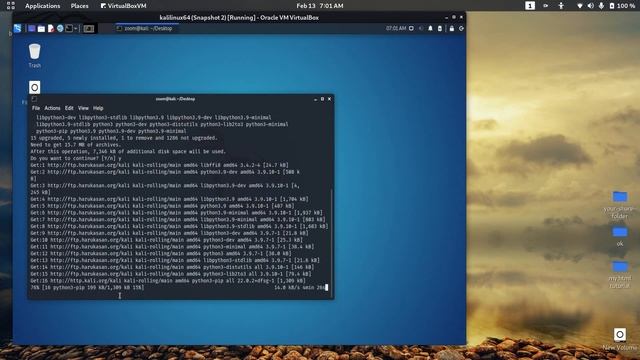
Task: Click the host clock Feb 13 7:01 AM
Action: coord(320,6)
